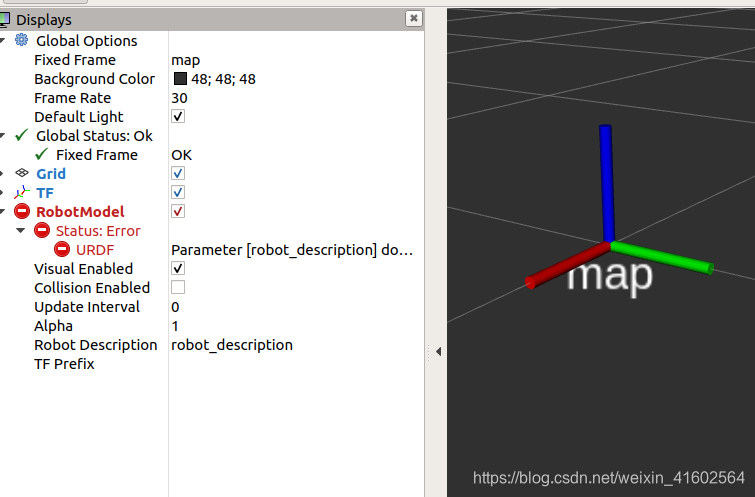Select the RobotModel display label
This screenshot has height=497, width=755.
click(x=80, y=211)
